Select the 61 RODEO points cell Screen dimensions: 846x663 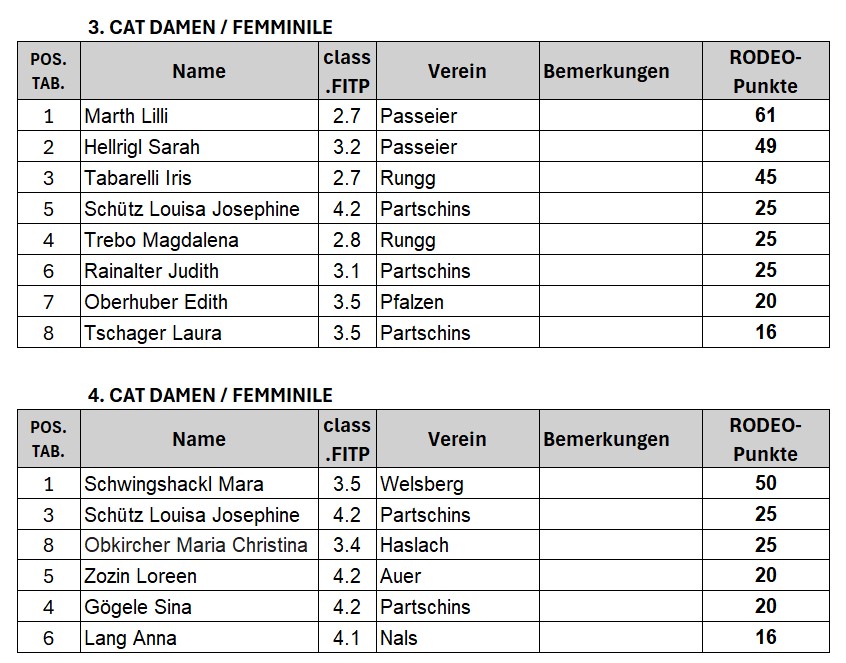coord(766,115)
